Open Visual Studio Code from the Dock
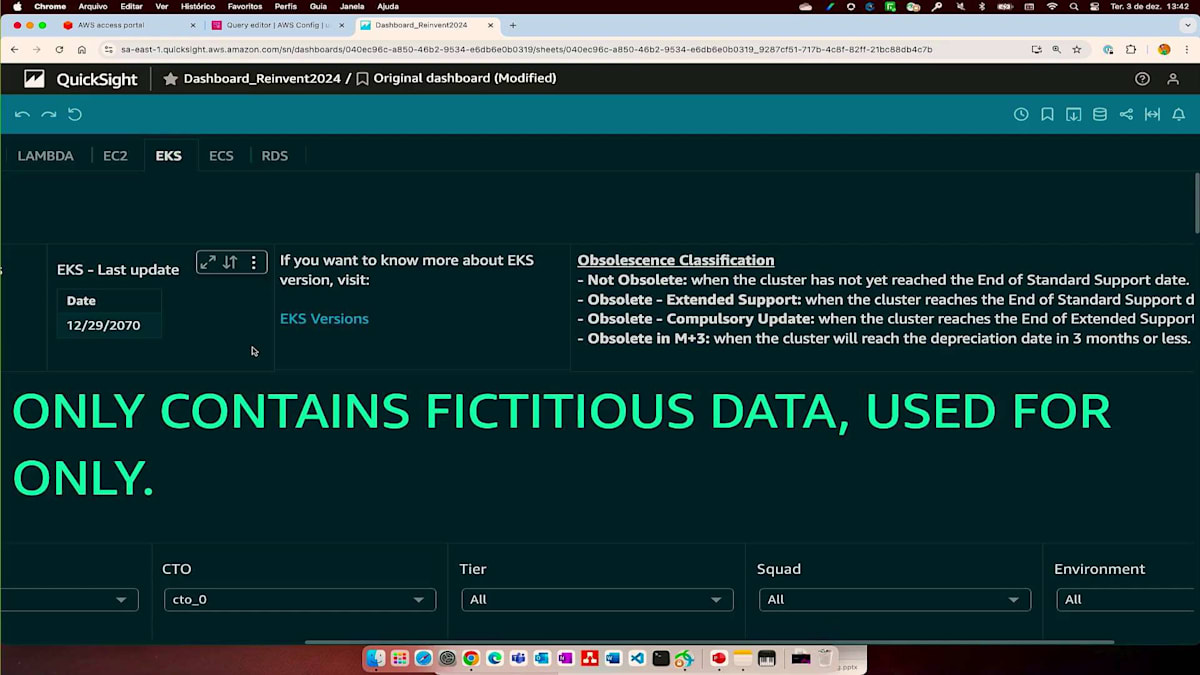 tap(637, 658)
